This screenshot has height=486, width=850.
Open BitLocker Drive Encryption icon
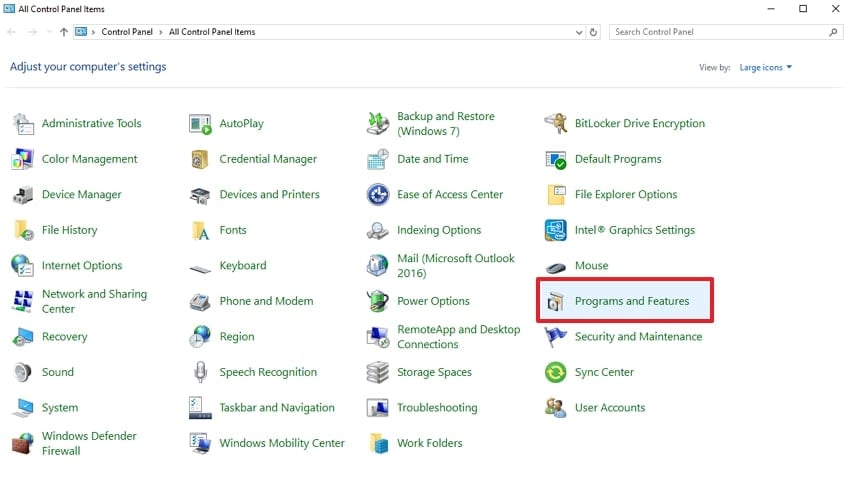556,124
